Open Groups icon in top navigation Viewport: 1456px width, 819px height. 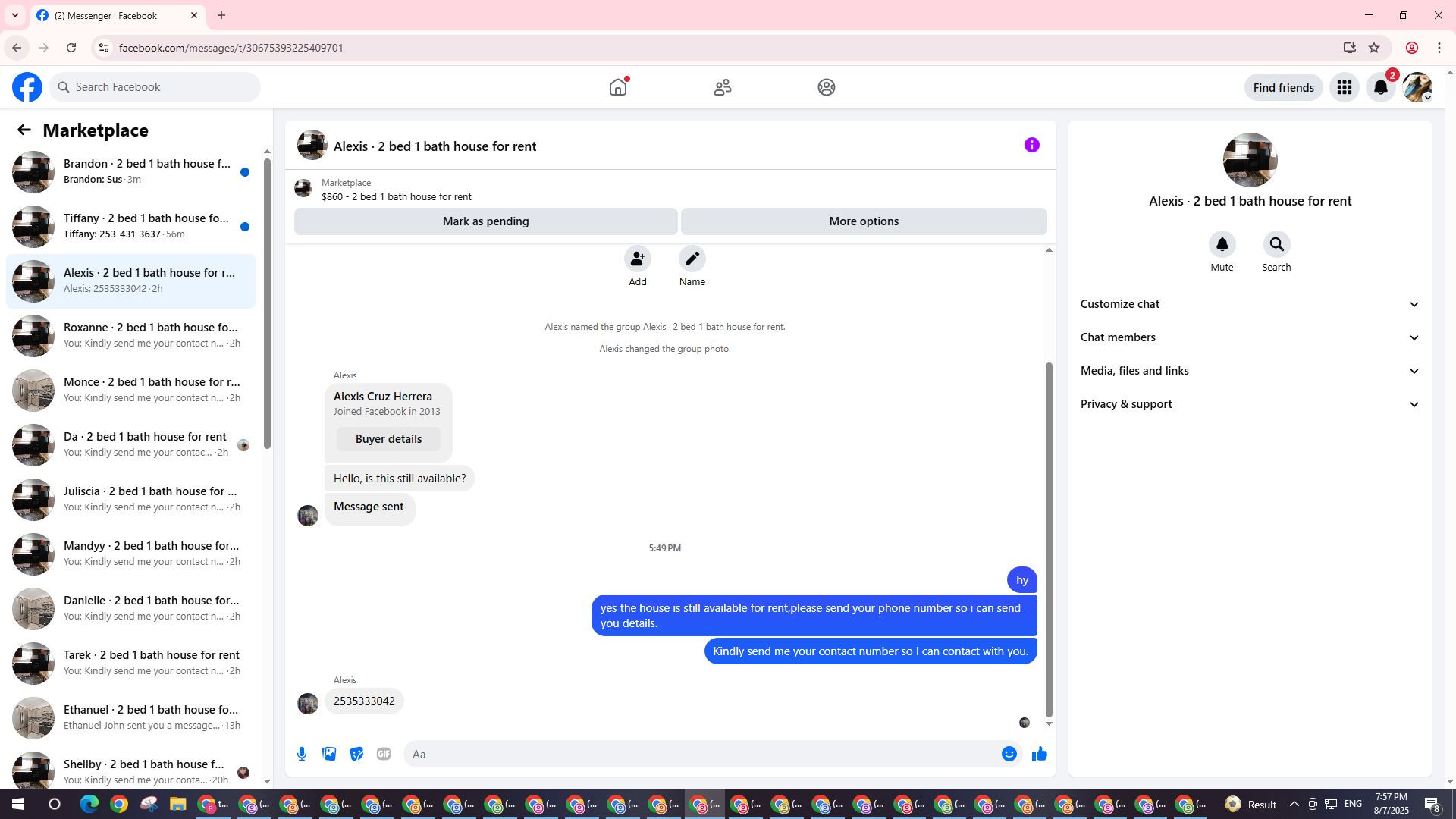click(x=827, y=87)
